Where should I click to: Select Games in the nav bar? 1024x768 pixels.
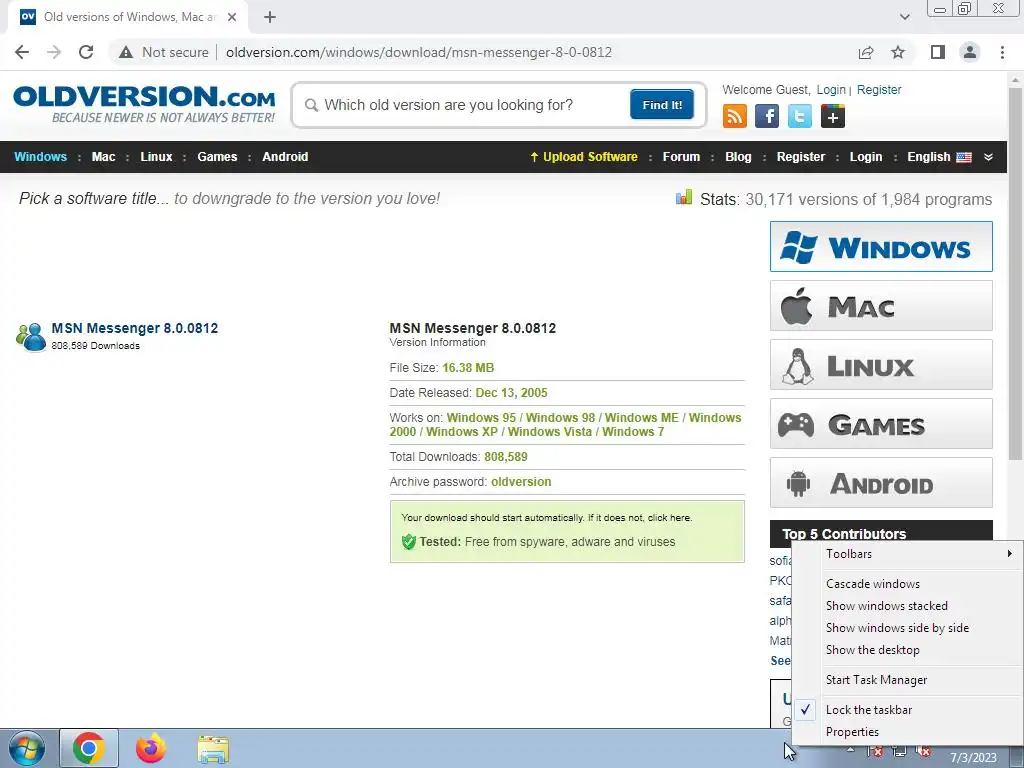click(217, 157)
